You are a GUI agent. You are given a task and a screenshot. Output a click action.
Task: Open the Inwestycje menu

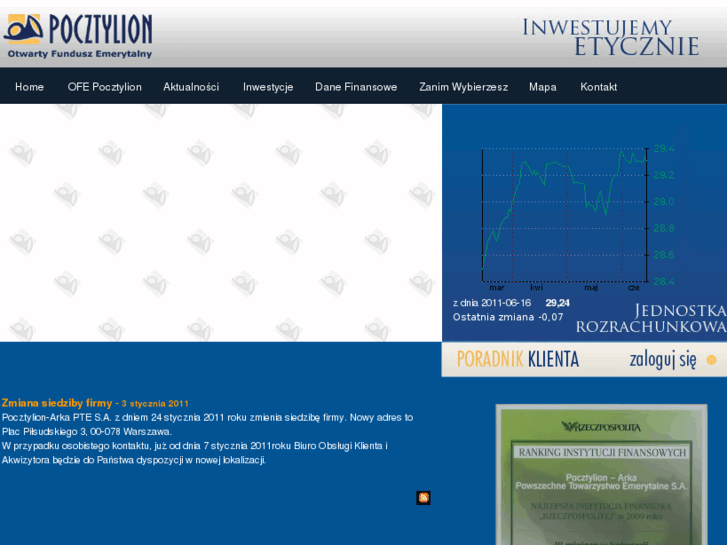(x=268, y=87)
